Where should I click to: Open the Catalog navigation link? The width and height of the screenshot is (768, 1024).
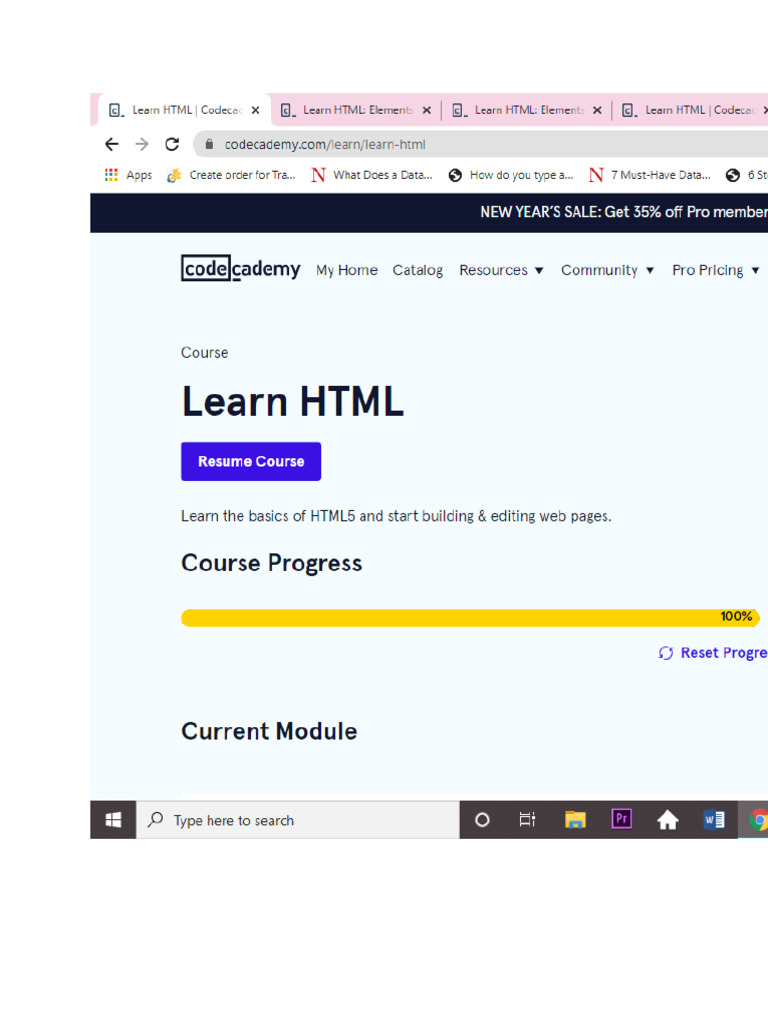417,270
